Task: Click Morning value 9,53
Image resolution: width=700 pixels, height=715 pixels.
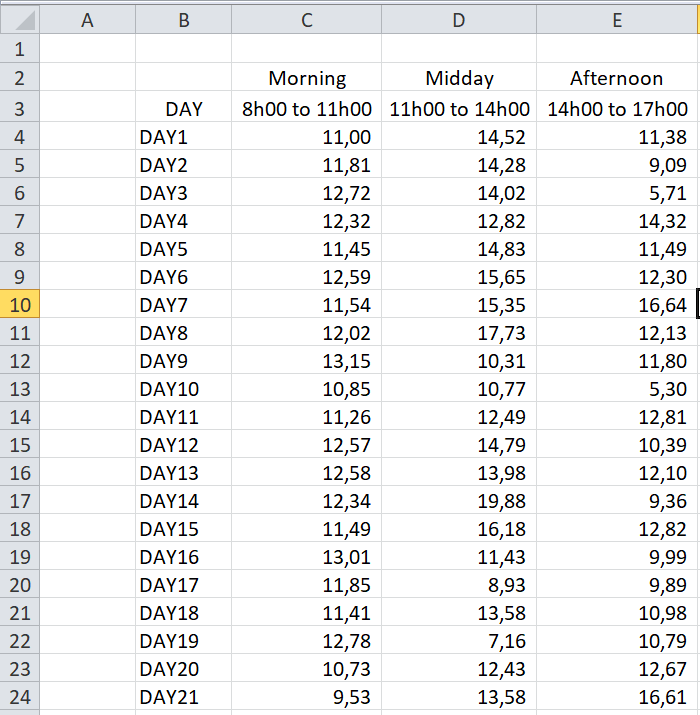Action: pos(306,696)
